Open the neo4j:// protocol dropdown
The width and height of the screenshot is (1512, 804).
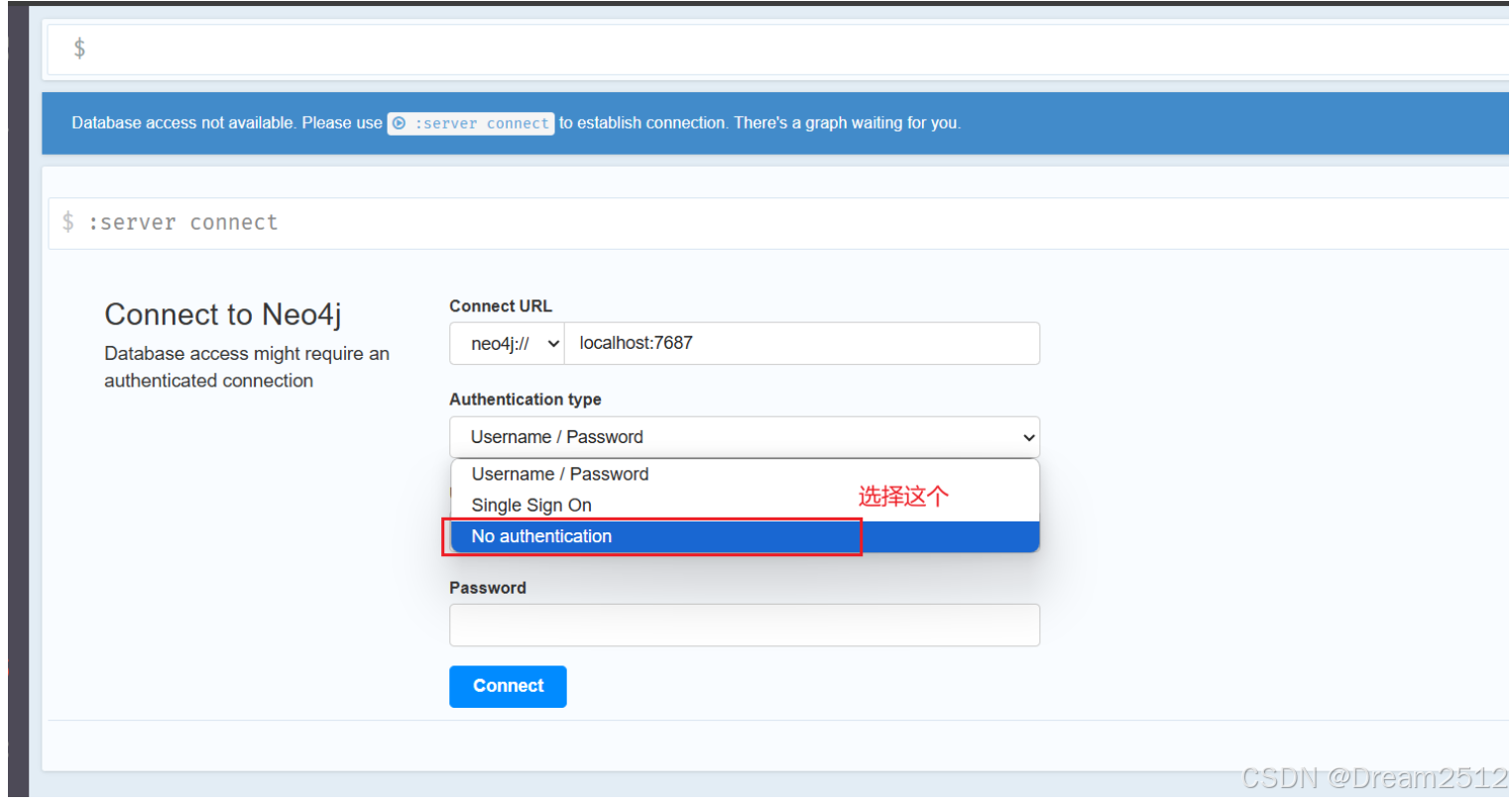[507, 343]
